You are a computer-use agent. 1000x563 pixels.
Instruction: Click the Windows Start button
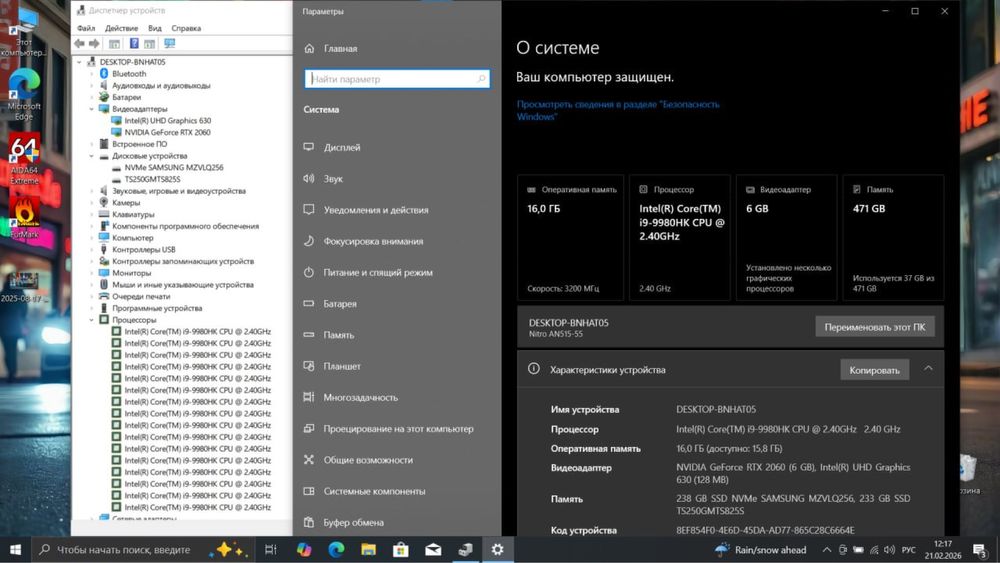pos(15,550)
